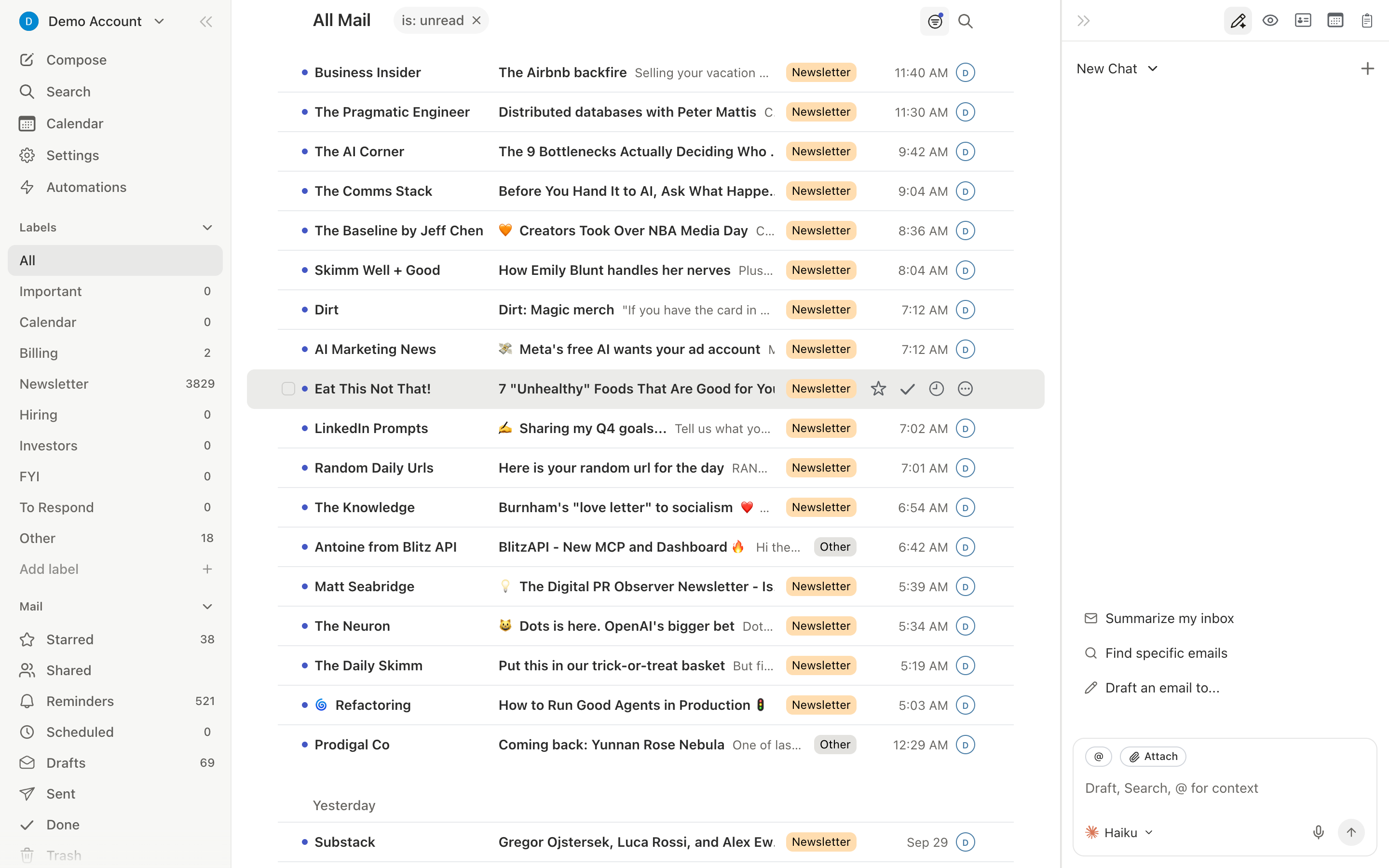
Task: Open the filter icon beside search in header
Action: click(x=934, y=21)
